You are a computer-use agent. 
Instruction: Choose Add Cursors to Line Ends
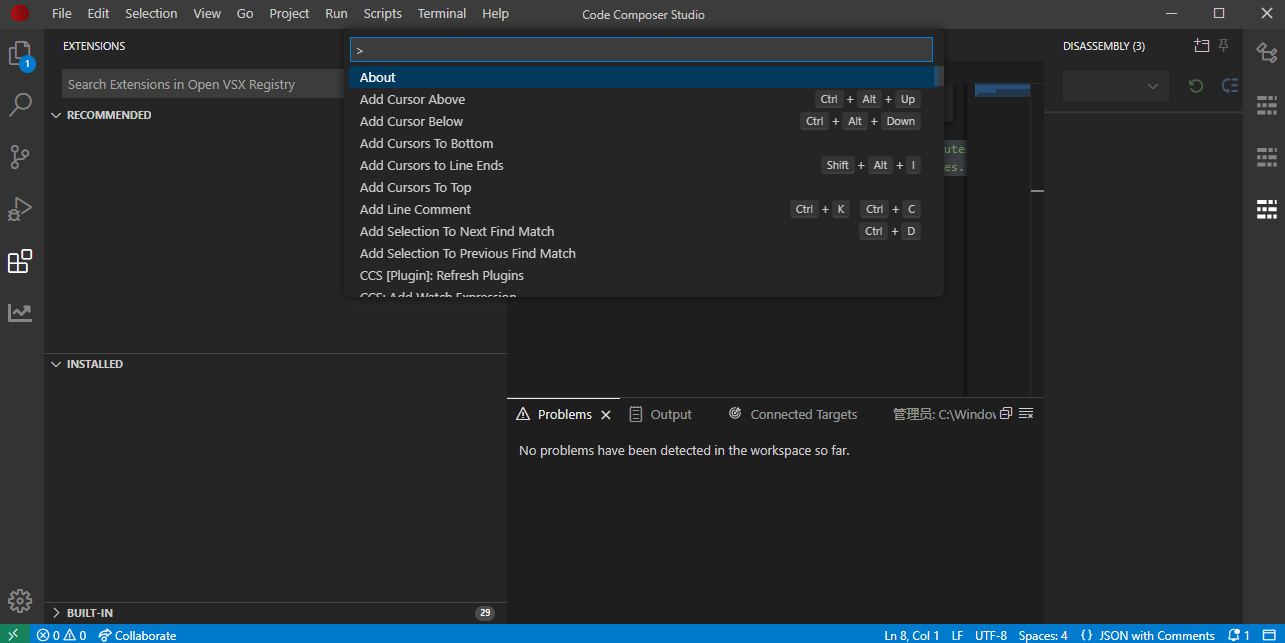pos(641,165)
